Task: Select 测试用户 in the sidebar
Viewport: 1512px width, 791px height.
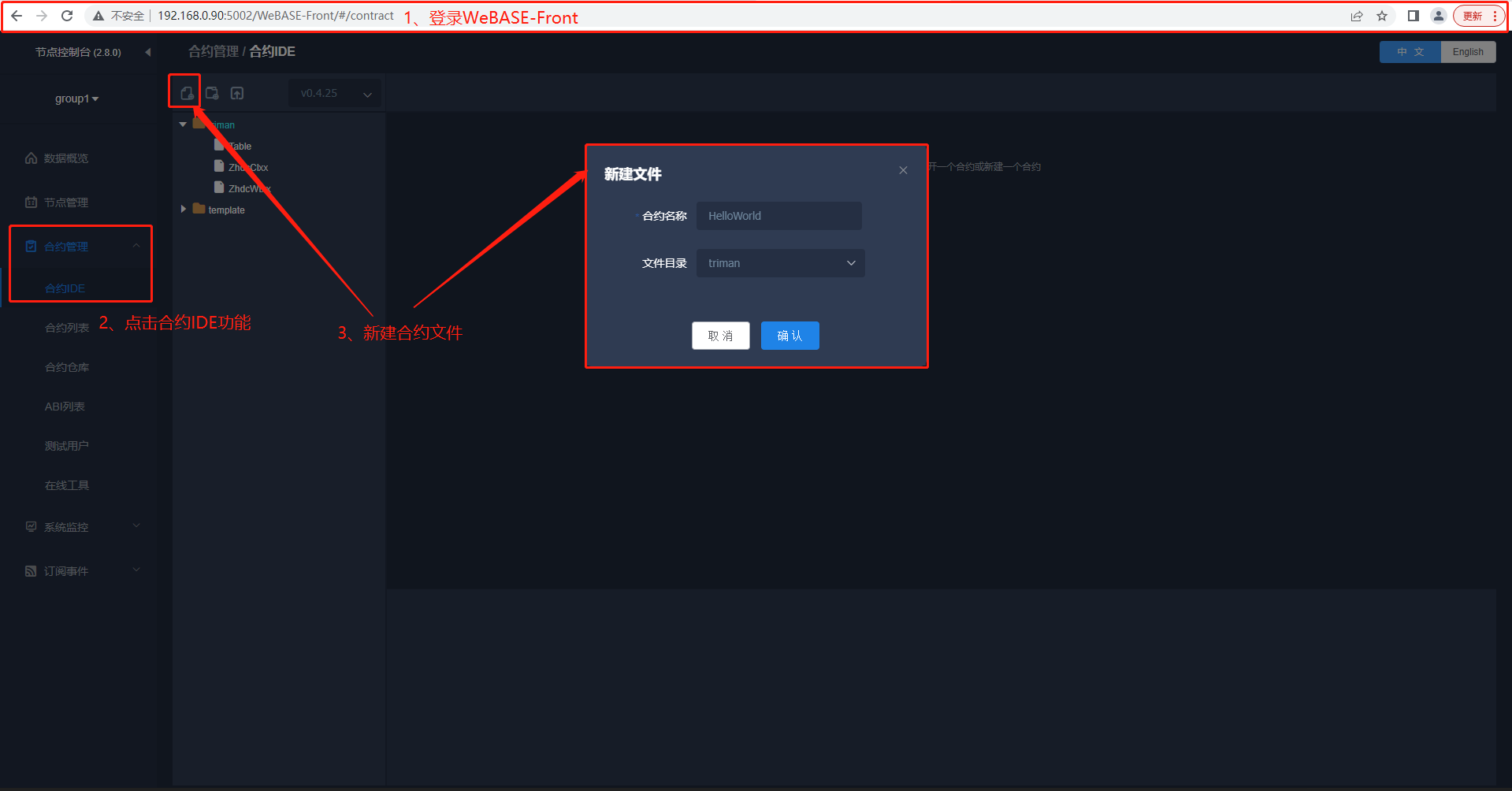Action: tap(67, 446)
